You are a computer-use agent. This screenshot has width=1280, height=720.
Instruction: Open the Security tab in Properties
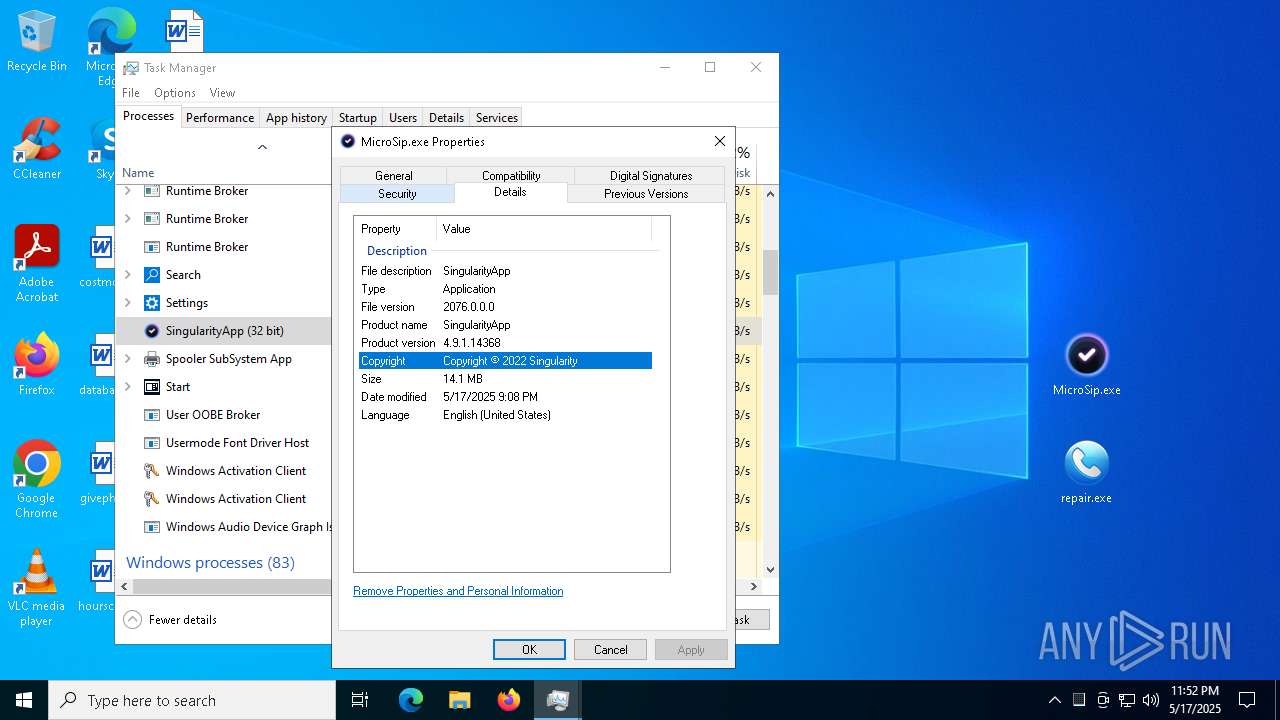coord(397,194)
